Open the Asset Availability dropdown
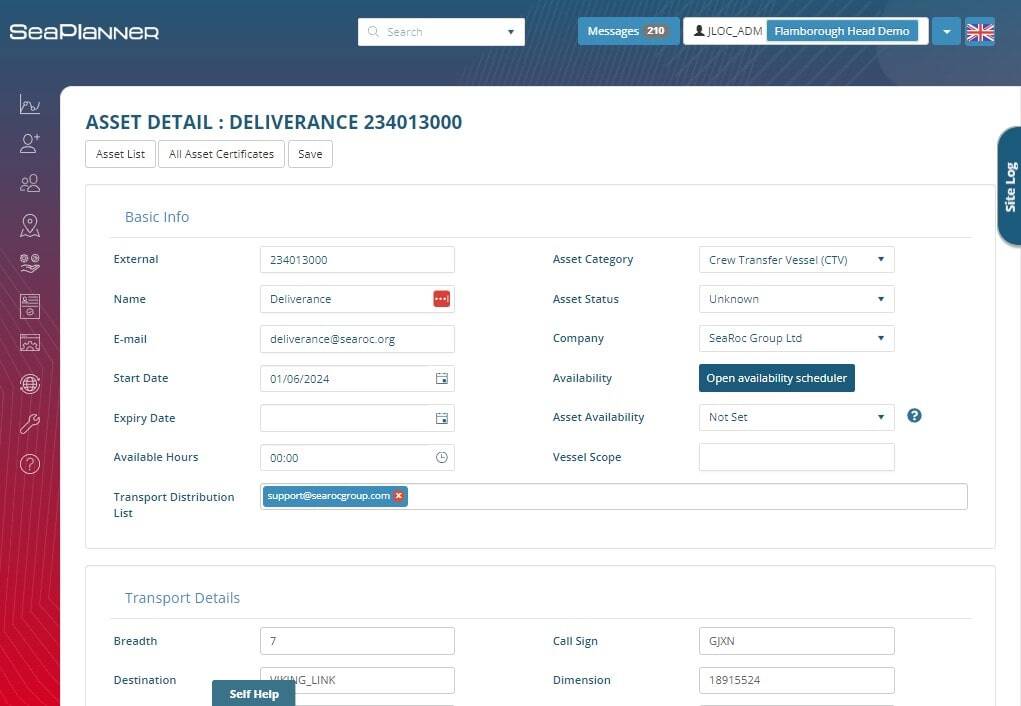The image size is (1021, 706). 796,417
